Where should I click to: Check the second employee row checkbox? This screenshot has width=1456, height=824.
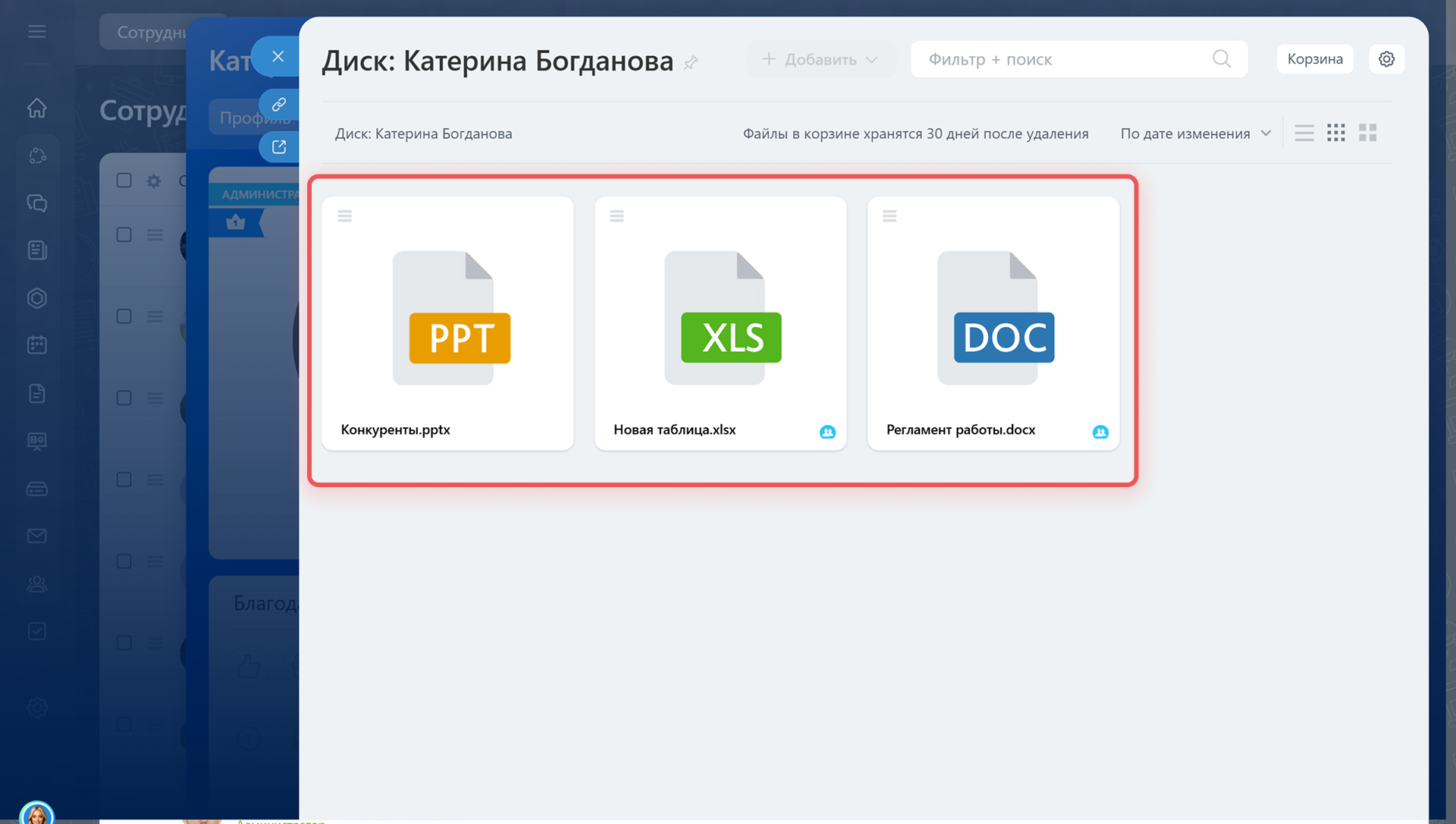click(124, 316)
